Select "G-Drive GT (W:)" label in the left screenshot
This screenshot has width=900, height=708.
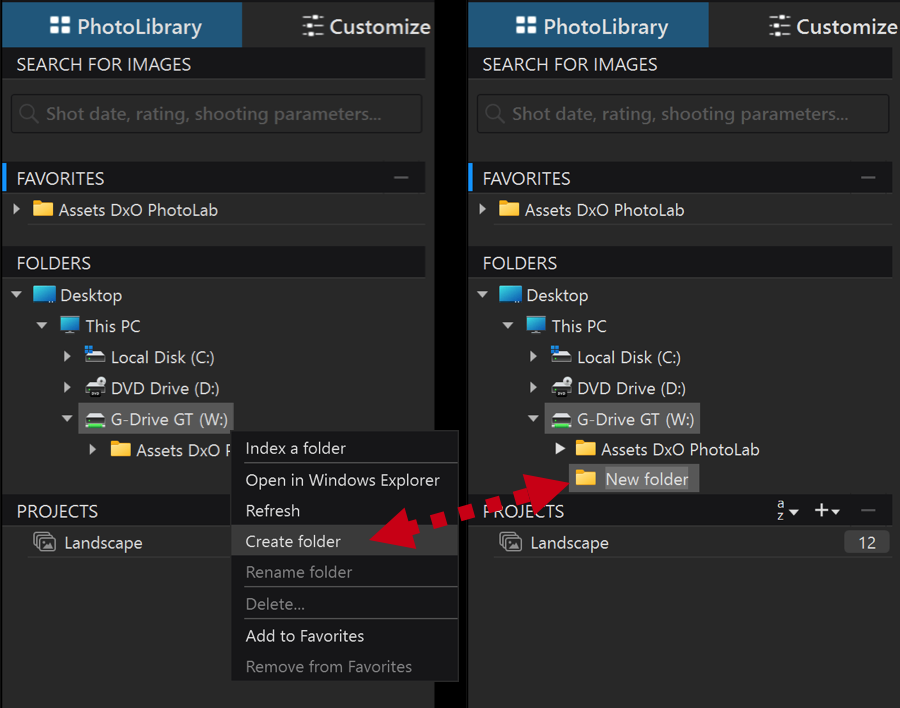[169, 419]
